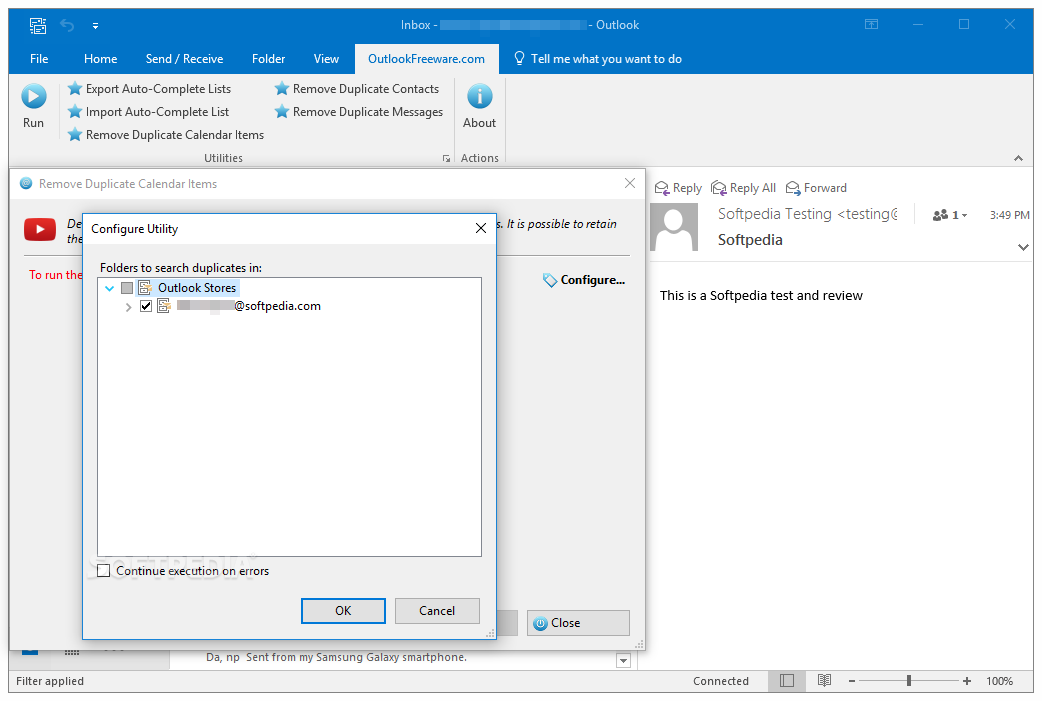Toggle the Outlook Stores checkbox
This screenshot has width=1042, height=701.
(x=127, y=288)
